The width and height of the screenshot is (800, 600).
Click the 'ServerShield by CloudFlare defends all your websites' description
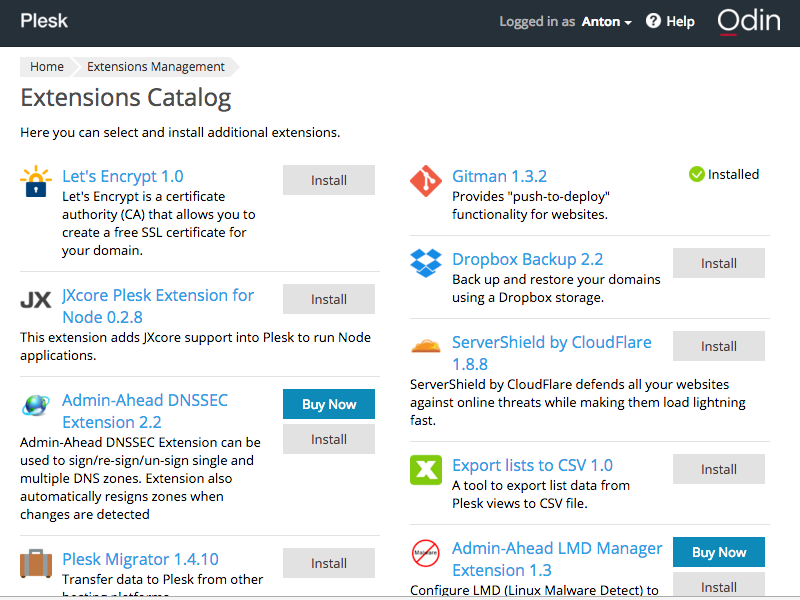pyautogui.click(x=578, y=403)
